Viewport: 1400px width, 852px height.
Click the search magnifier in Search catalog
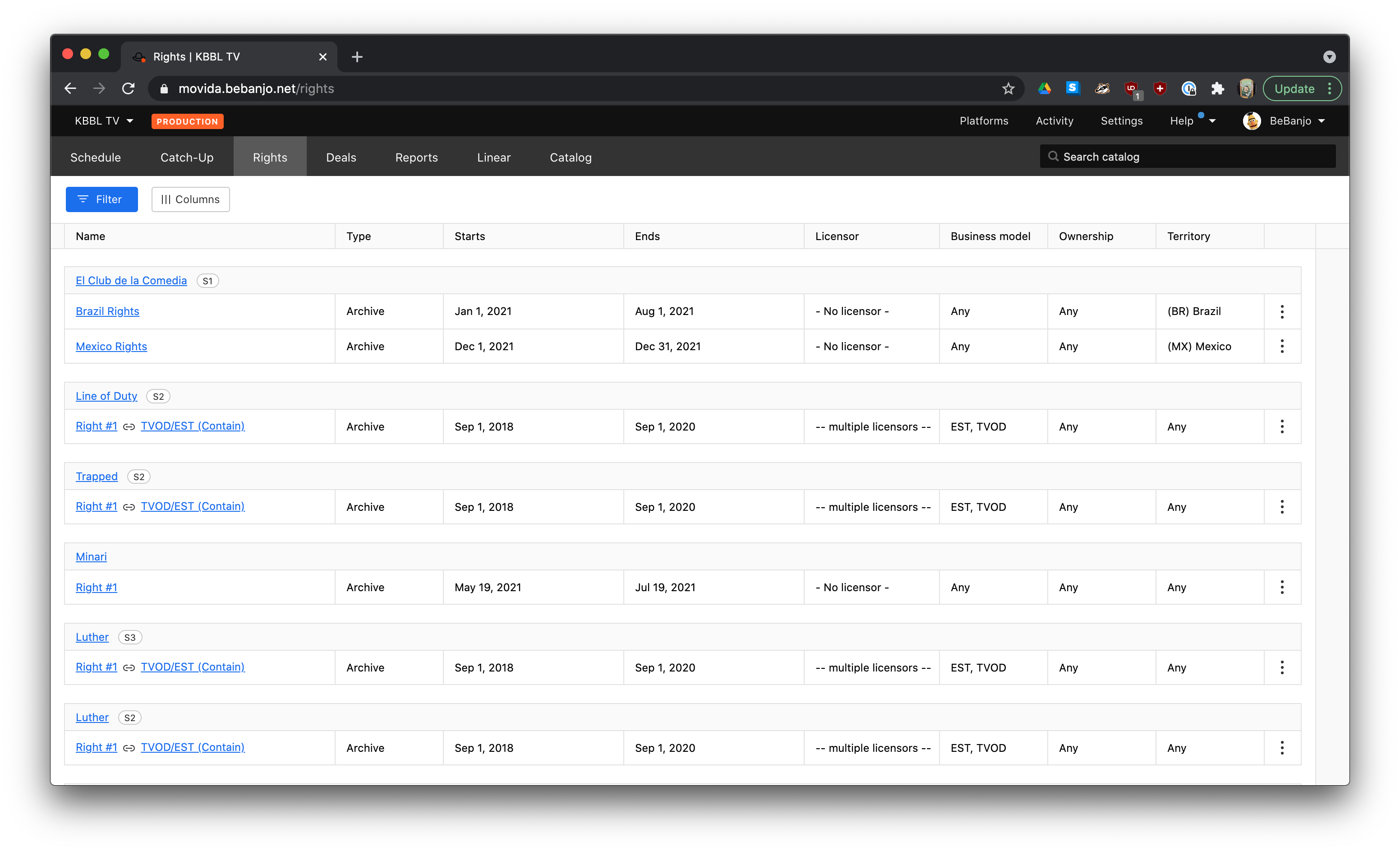pos(1053,156)
